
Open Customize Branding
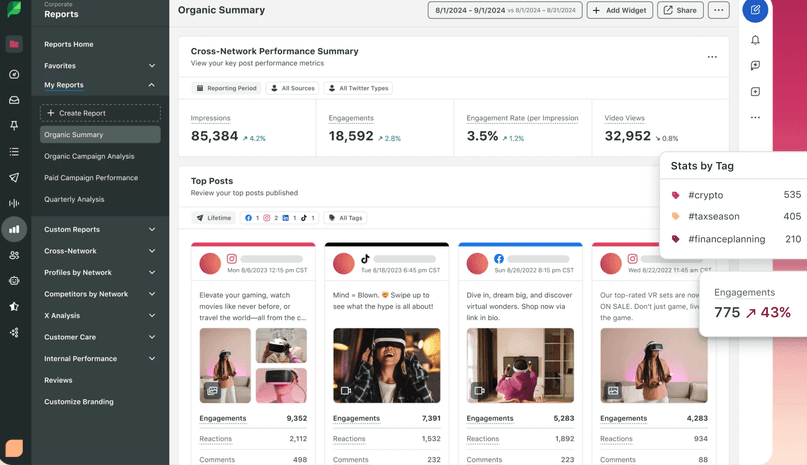[79, 402]
